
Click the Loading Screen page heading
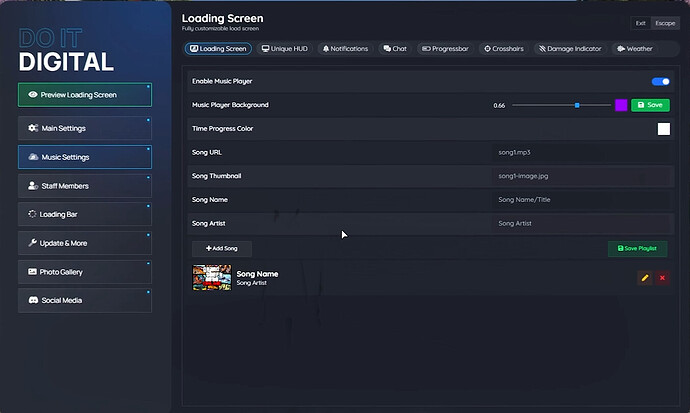point(223,18)
